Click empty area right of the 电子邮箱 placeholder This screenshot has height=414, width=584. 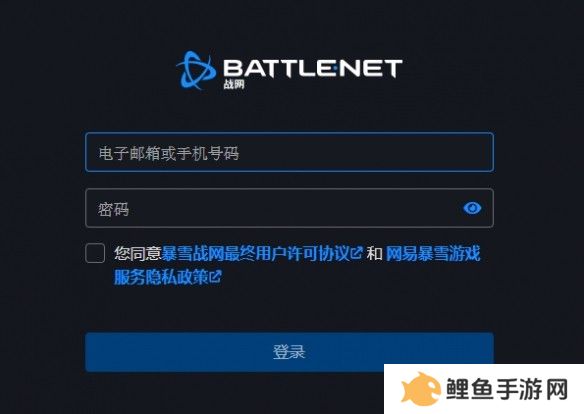365,152
